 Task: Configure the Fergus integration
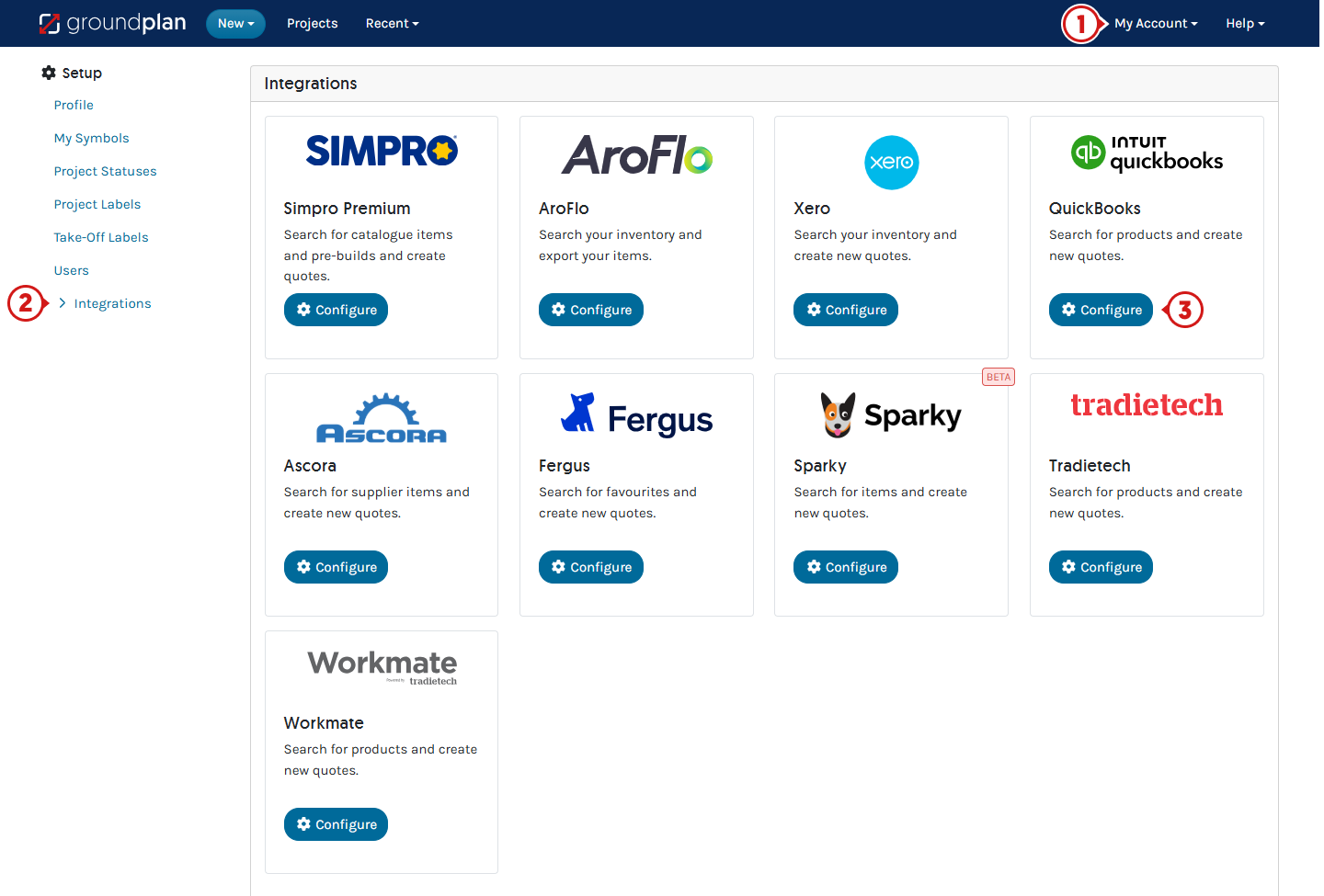point(590,567)
